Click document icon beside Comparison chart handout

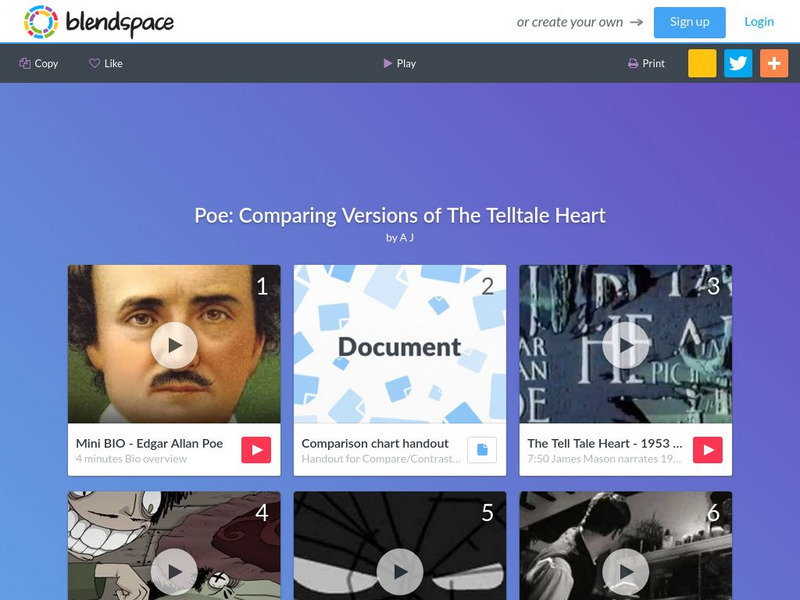pos(482,450)
